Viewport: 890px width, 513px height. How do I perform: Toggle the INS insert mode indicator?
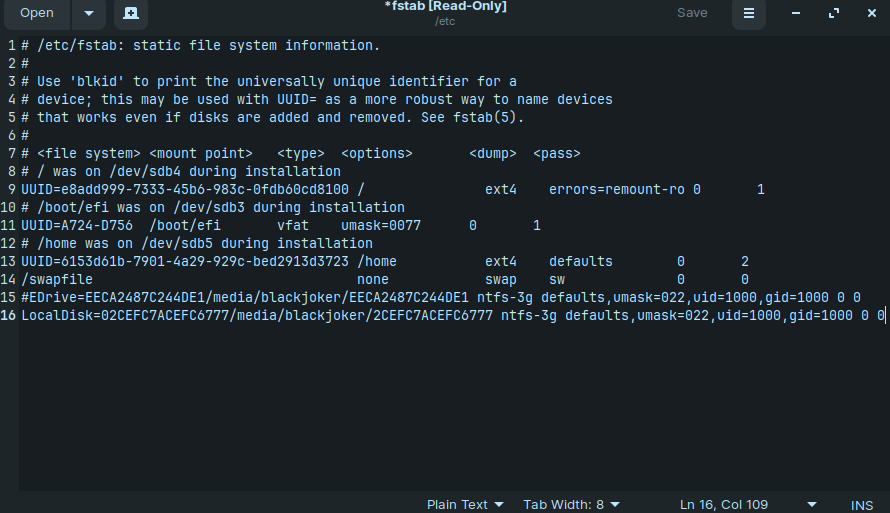[862, 505]
